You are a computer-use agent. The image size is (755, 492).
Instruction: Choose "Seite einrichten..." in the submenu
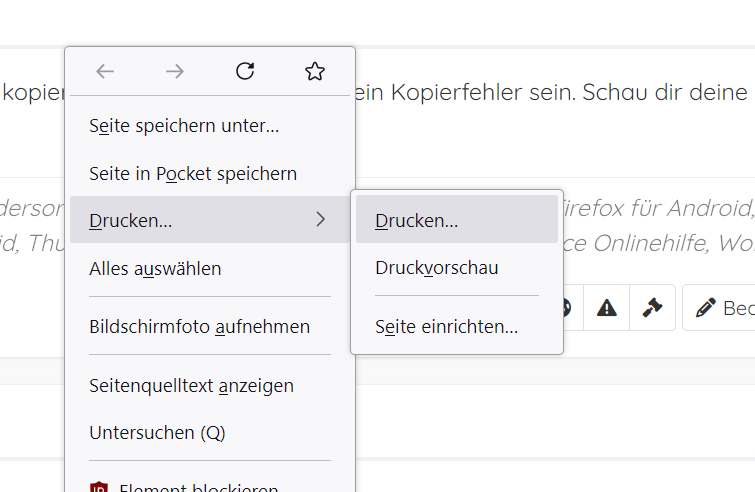[447, 327]
